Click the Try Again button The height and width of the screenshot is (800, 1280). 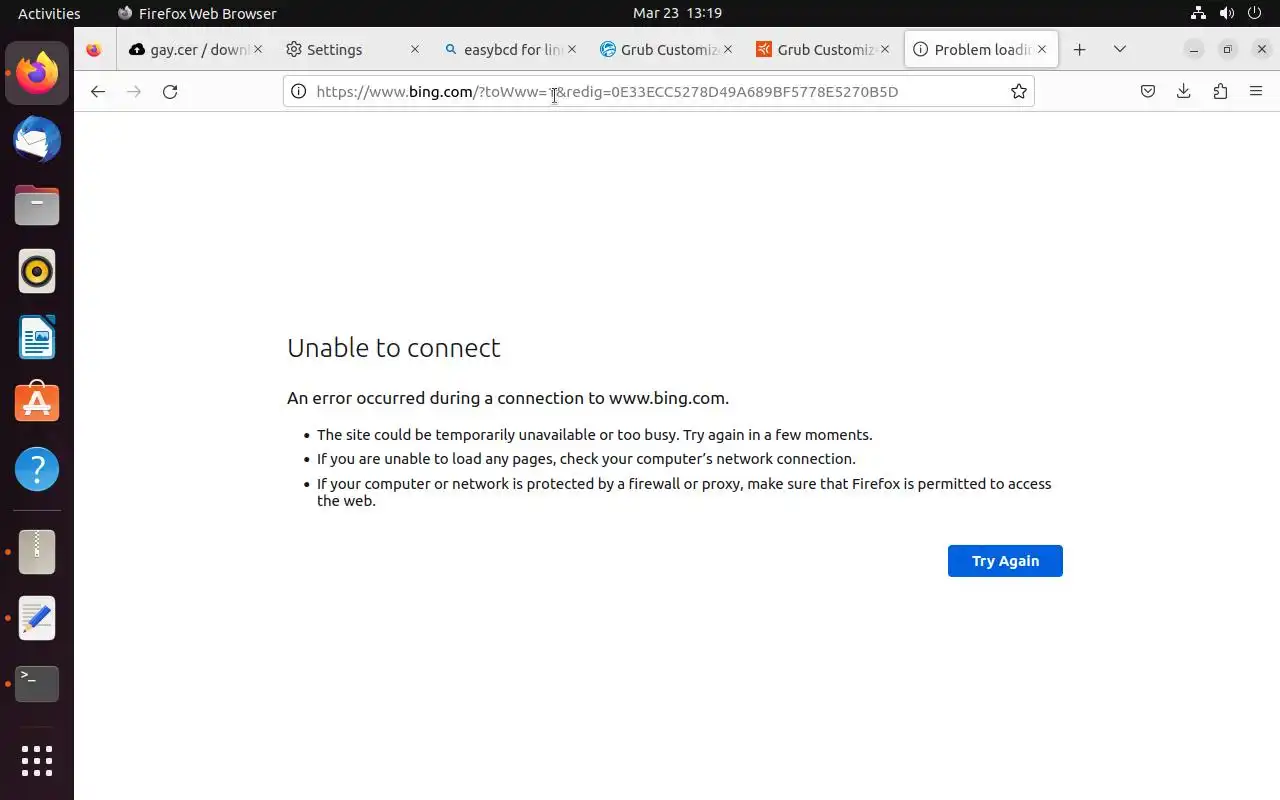[1005, 561]
